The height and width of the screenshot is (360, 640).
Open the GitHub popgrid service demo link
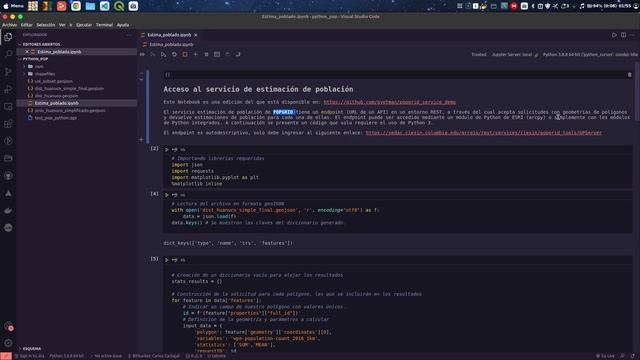(390, 102)
